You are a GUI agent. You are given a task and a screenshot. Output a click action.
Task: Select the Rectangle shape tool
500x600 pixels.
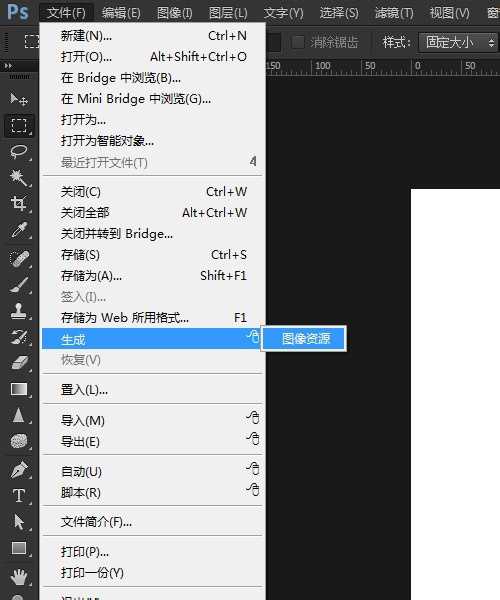(18, 548)
